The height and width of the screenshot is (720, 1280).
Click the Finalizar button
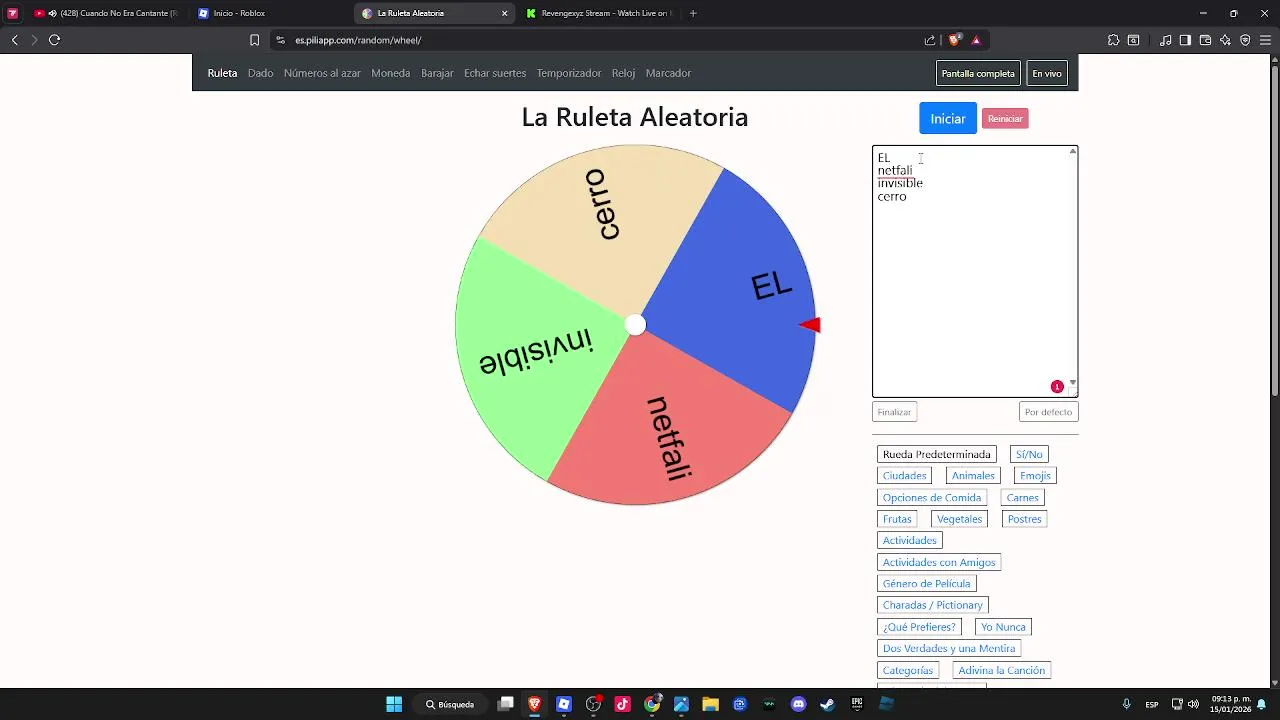click(x=894, y=412)
